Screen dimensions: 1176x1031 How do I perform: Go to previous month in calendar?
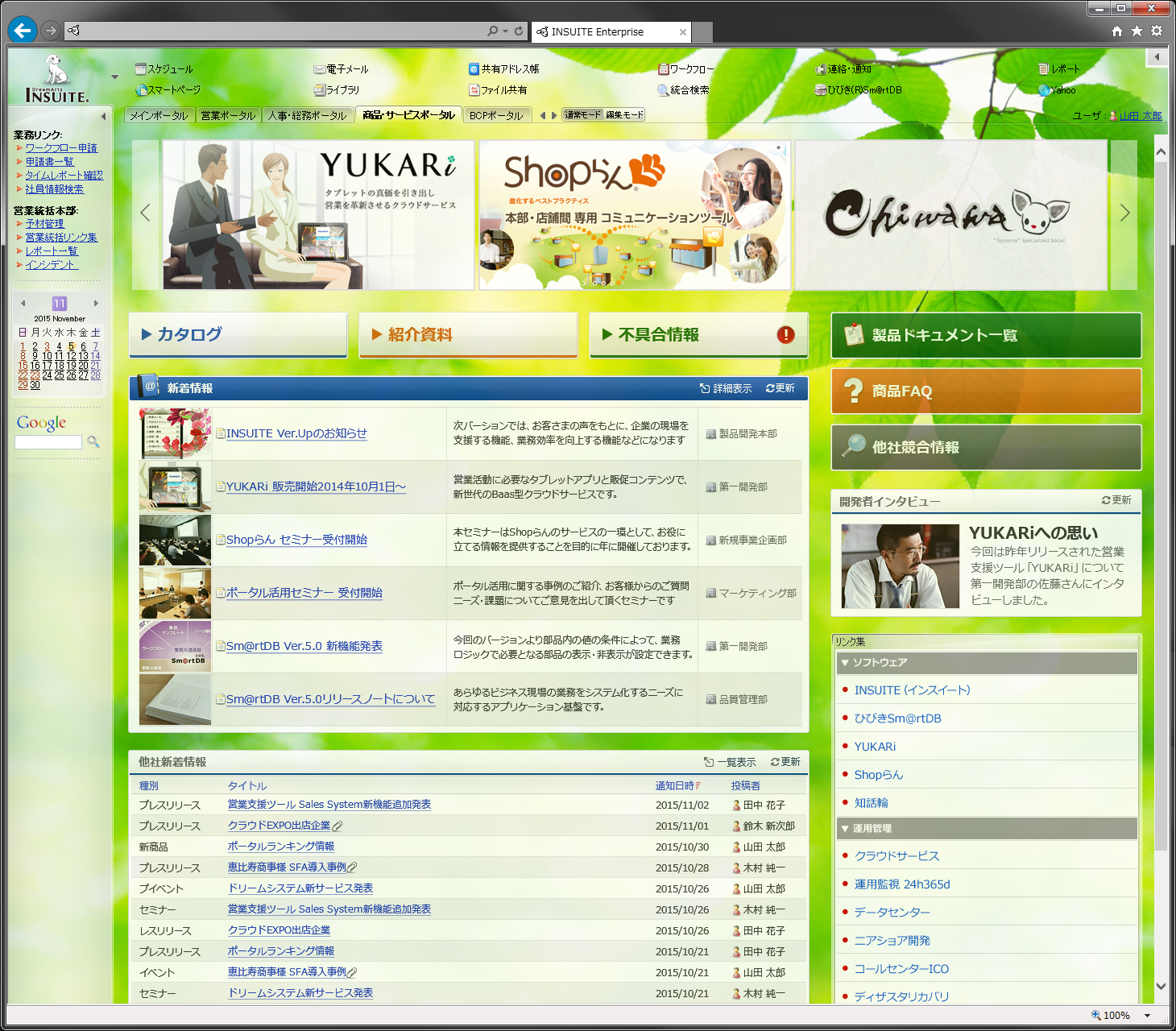(23, 304)
